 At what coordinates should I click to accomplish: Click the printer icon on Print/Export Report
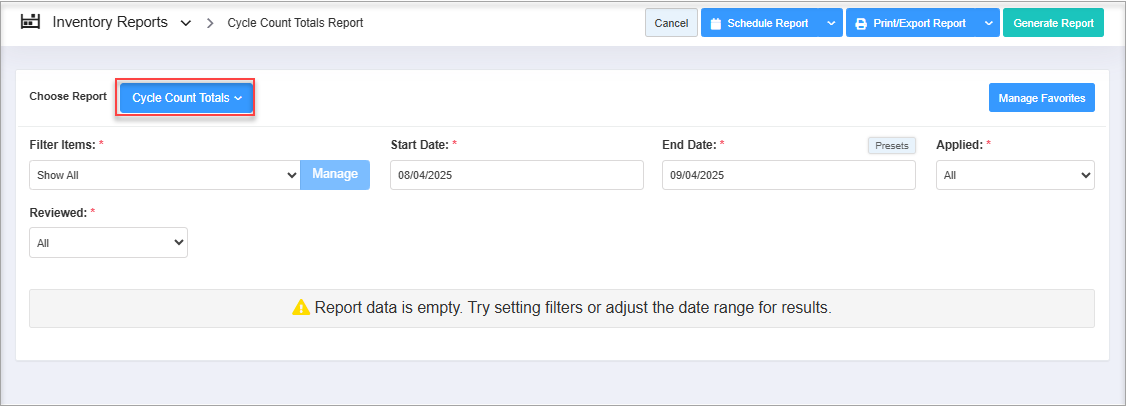click(860, 23)
